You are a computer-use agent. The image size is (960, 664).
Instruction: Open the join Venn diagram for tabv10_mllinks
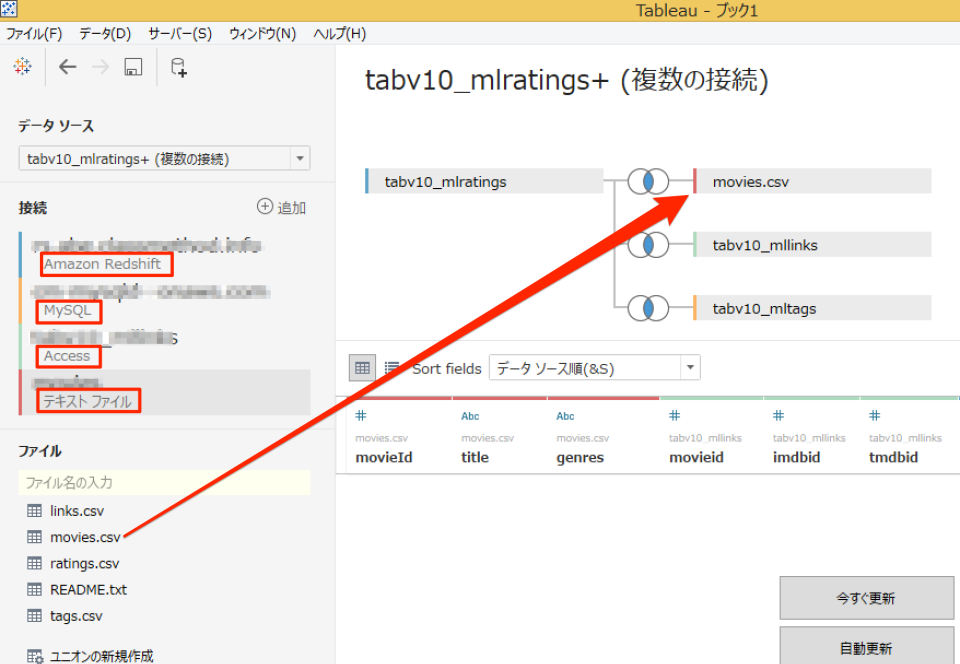point(648,244)
